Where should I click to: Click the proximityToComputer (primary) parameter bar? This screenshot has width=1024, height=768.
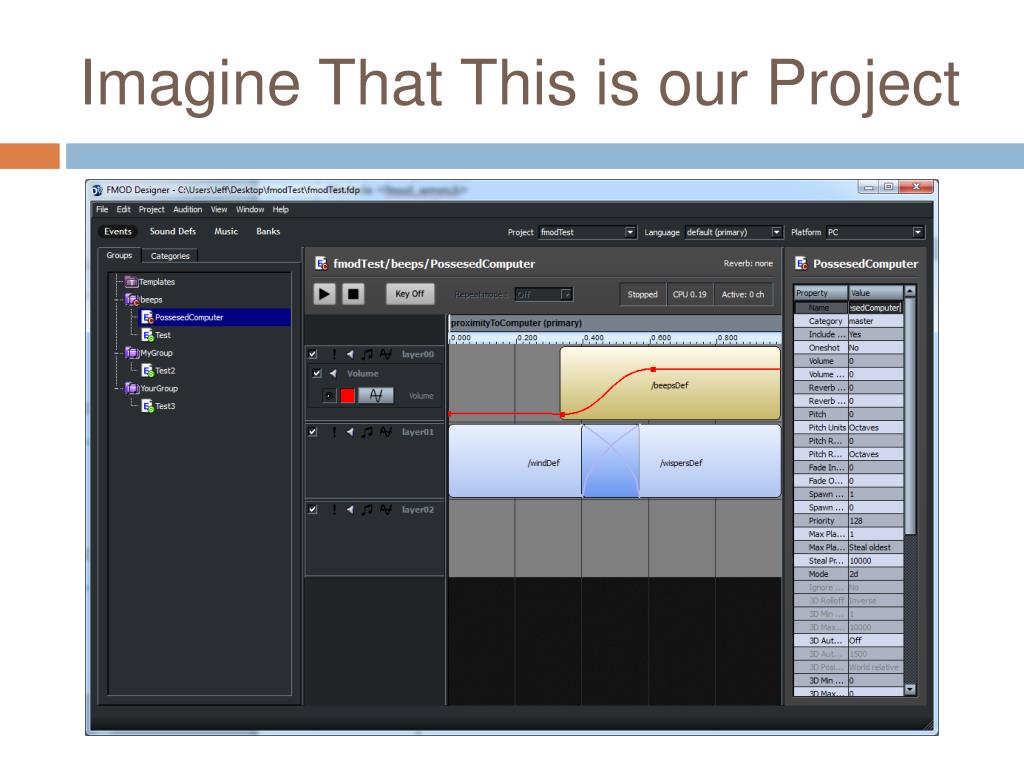coord(615,323)
